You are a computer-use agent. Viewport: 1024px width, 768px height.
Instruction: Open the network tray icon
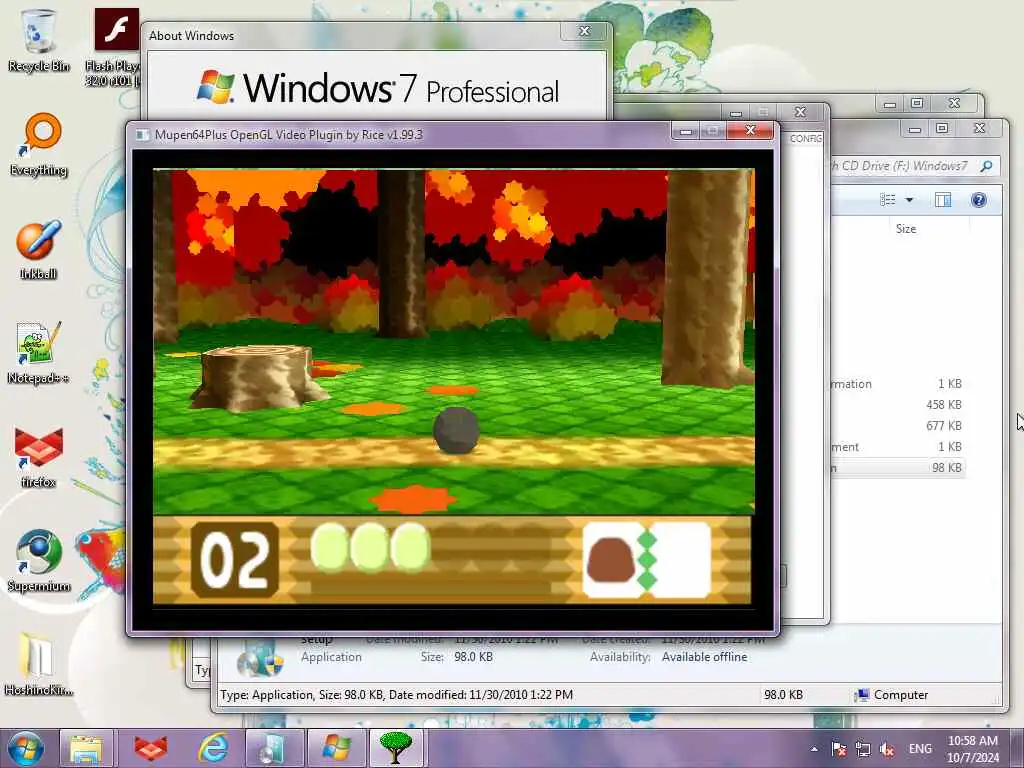(863, 749)
